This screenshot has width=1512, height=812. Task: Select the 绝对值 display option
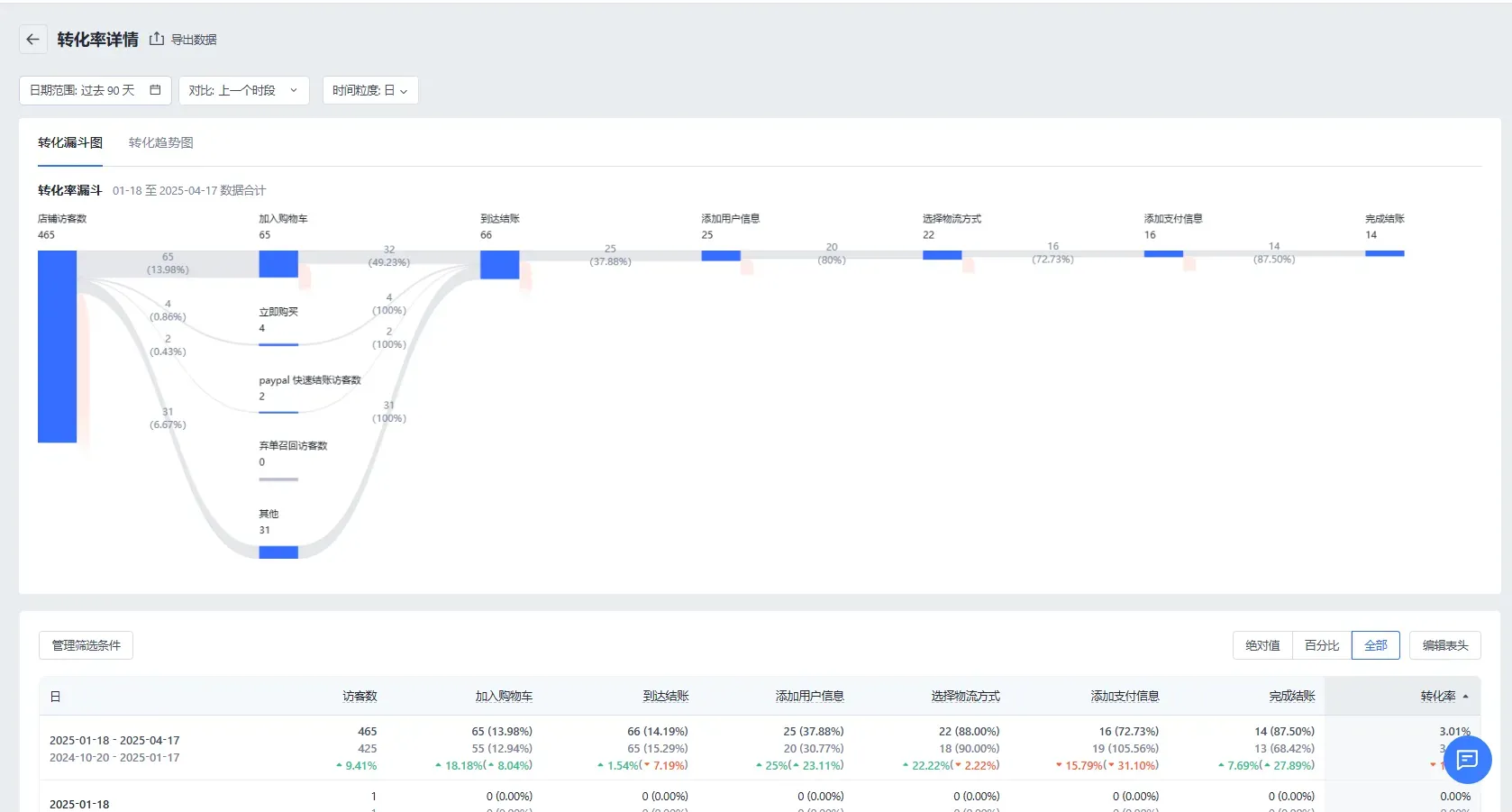1262,645
